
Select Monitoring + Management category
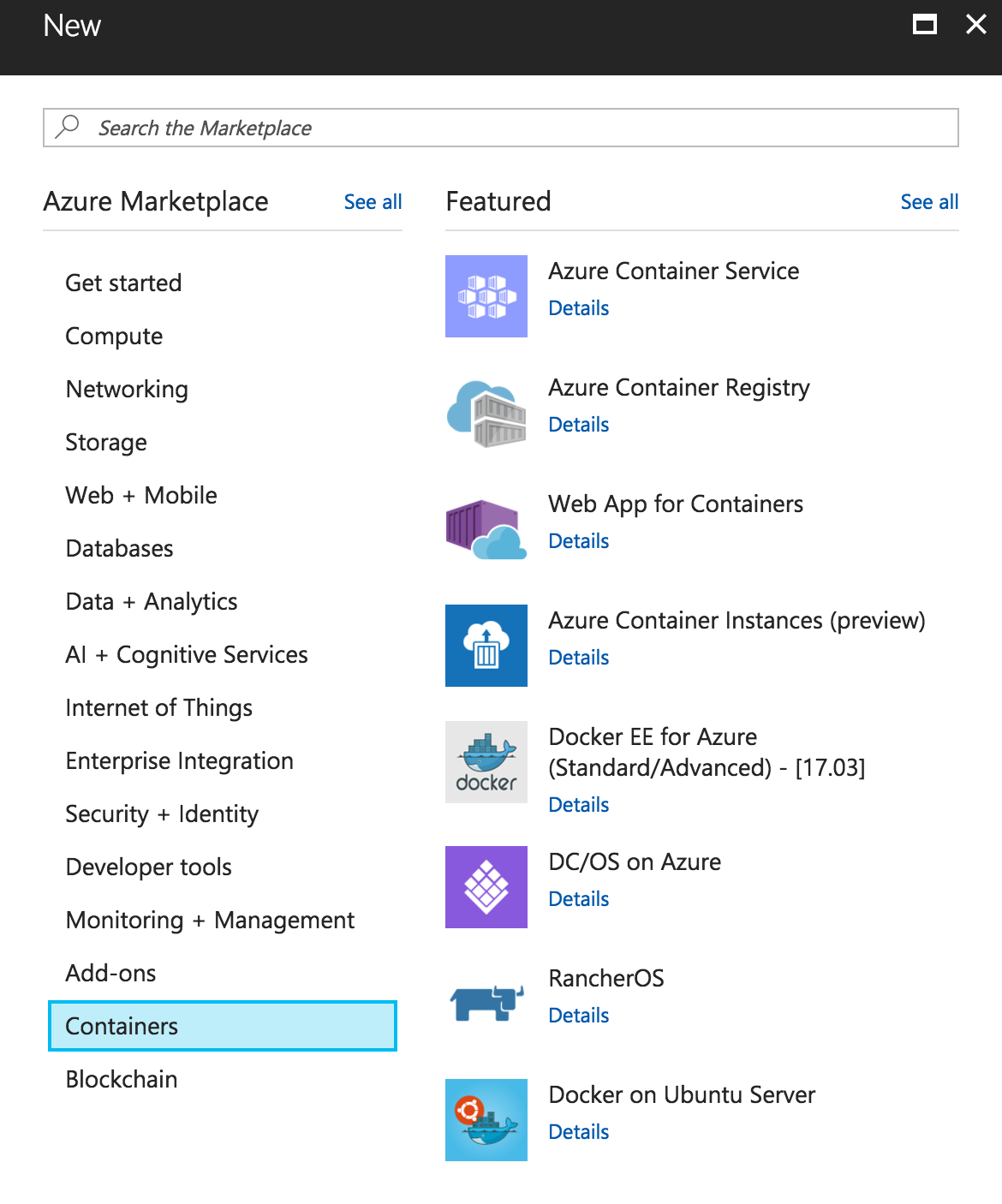click(x=210, y=920)
